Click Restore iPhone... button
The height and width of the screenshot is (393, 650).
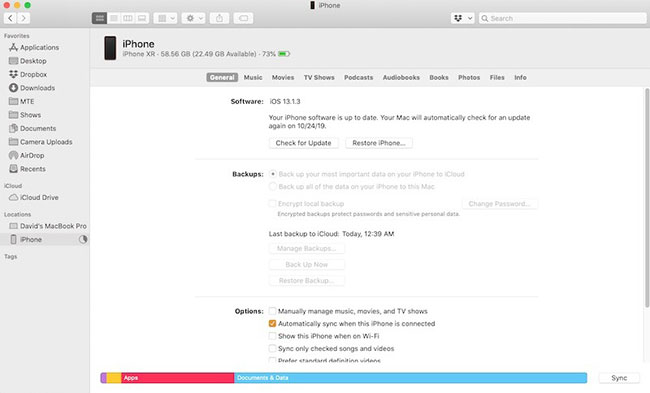point(379,143)
